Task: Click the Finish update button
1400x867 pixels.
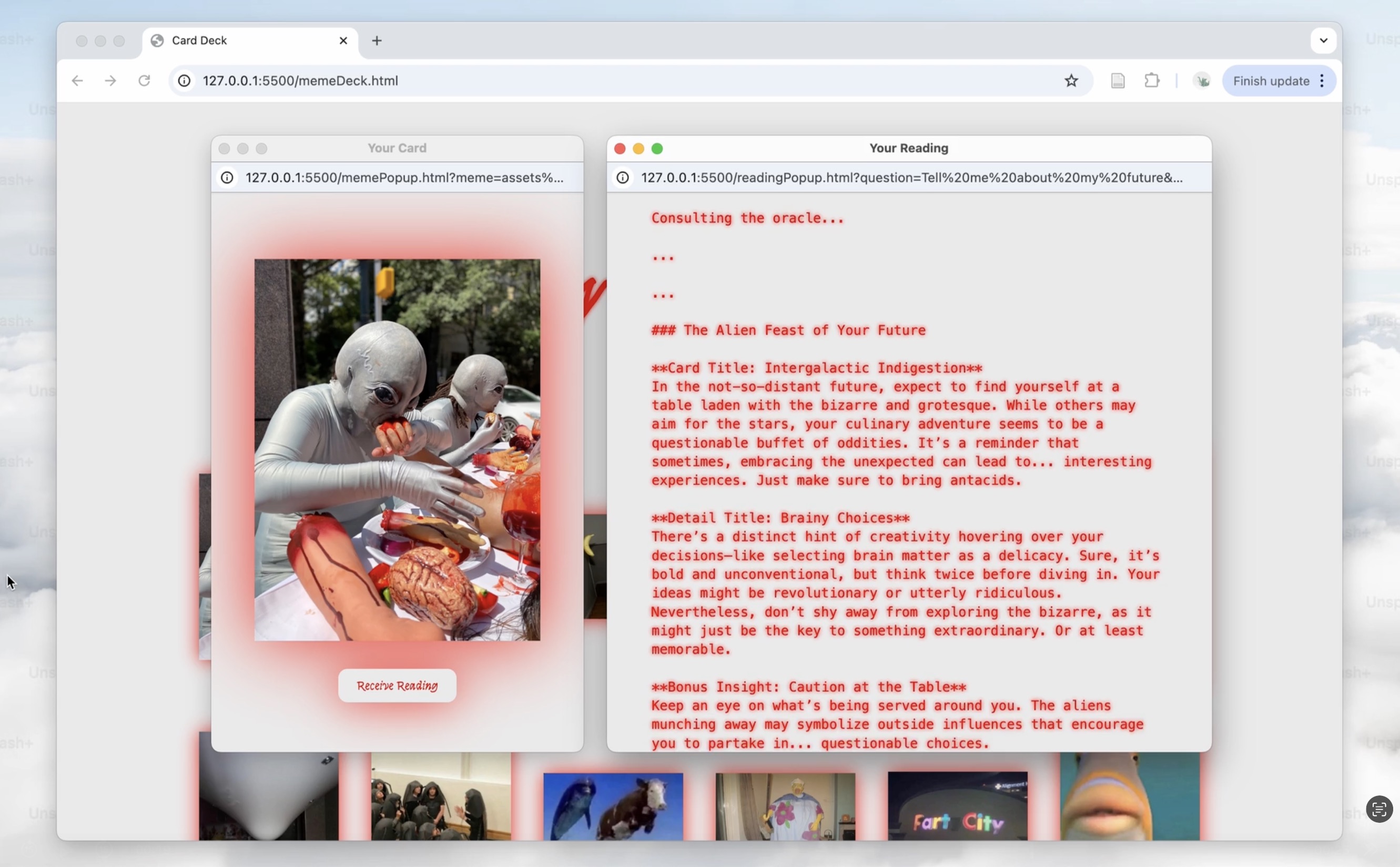Action: [1271, 81]
